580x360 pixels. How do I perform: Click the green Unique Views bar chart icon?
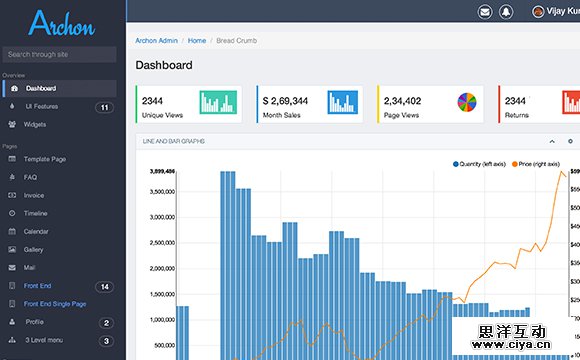point(218,102)
